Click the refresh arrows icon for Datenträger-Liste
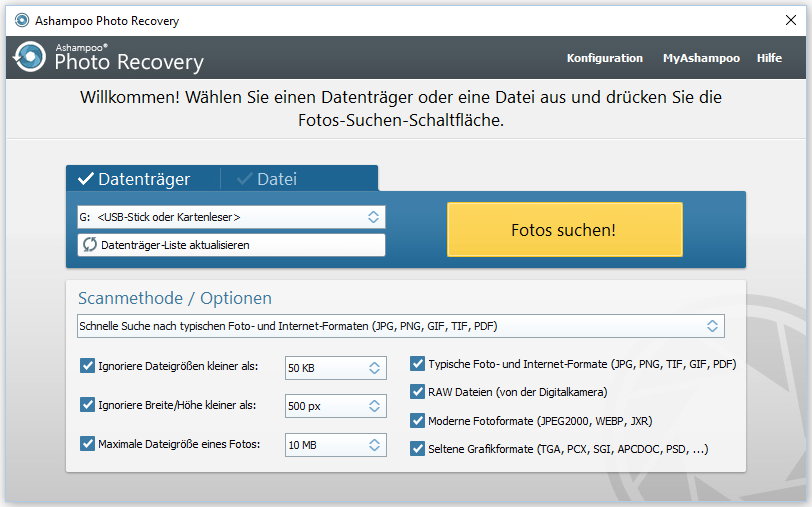This screenshot has height=507, width=812. click(90, 244)
